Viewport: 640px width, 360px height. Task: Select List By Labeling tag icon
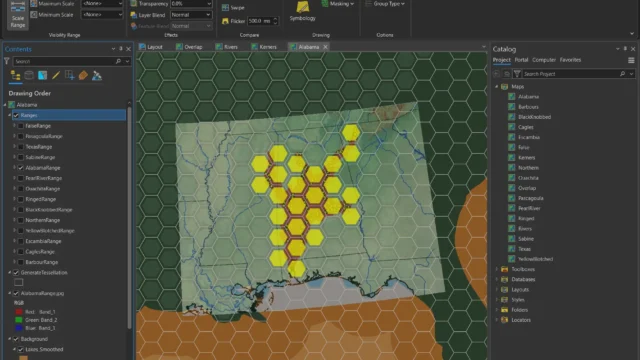point(83,76)
